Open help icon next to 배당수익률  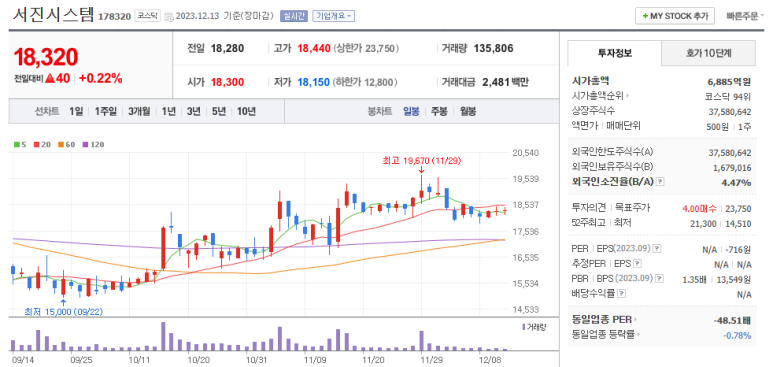pyautogui.click(x=622, y=294)
